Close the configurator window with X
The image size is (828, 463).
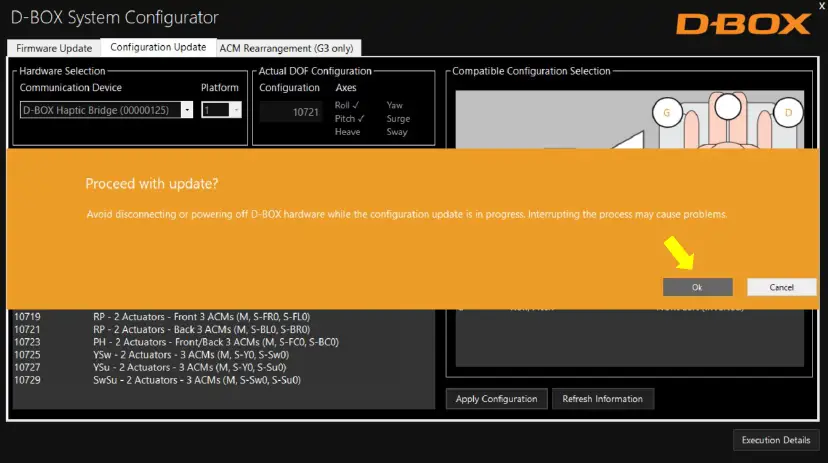822,6
